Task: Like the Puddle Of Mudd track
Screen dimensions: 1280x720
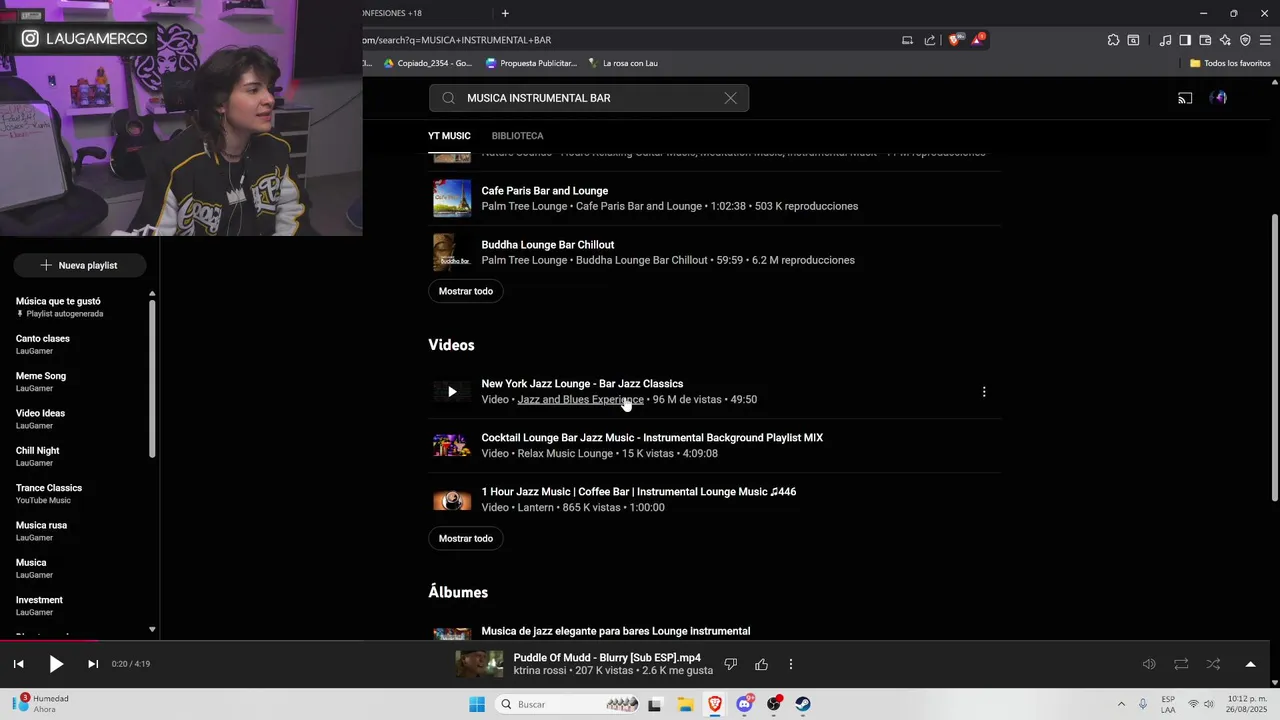Action: tap(762, 664)
